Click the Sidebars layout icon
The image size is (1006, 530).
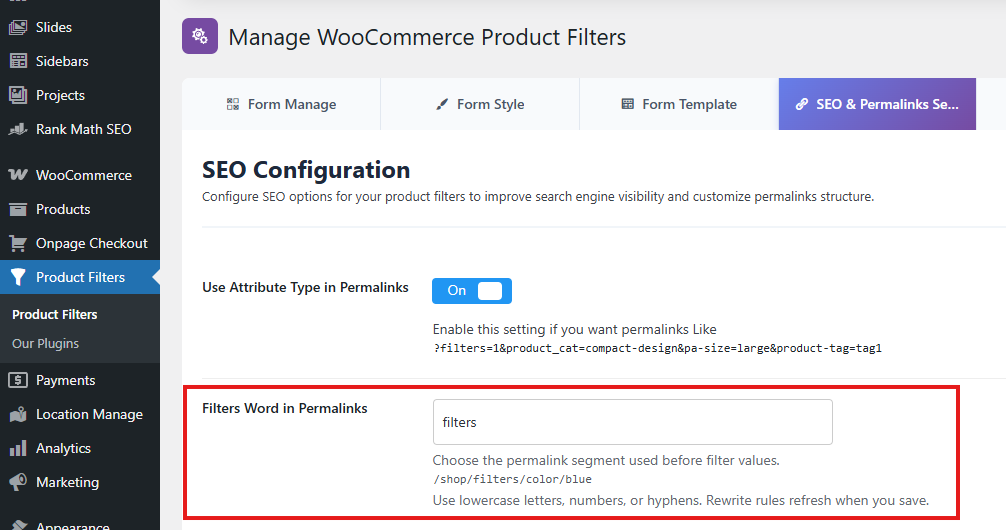pos(18,61)
